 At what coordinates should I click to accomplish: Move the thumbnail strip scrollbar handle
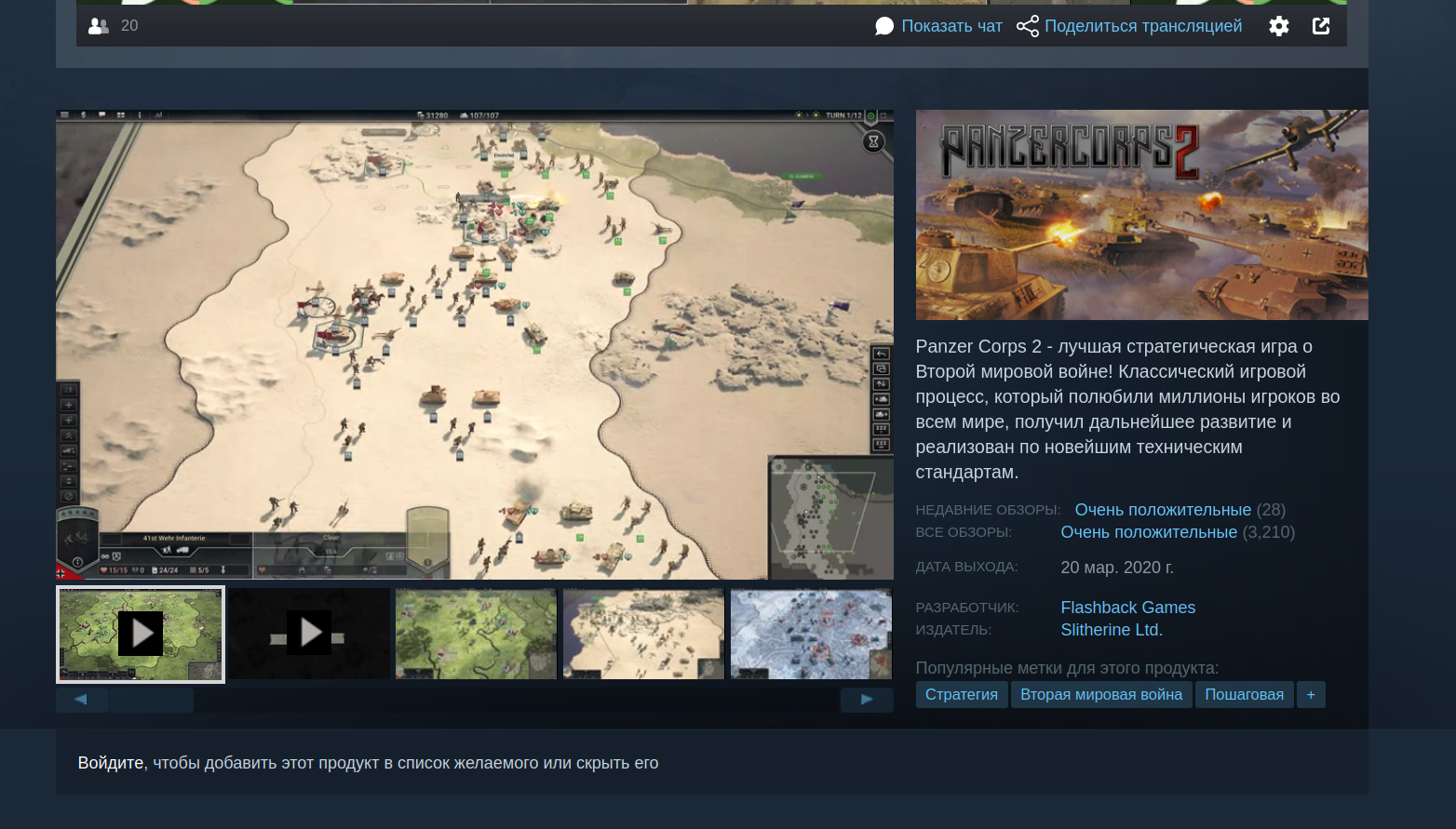(x=152, y=700)
